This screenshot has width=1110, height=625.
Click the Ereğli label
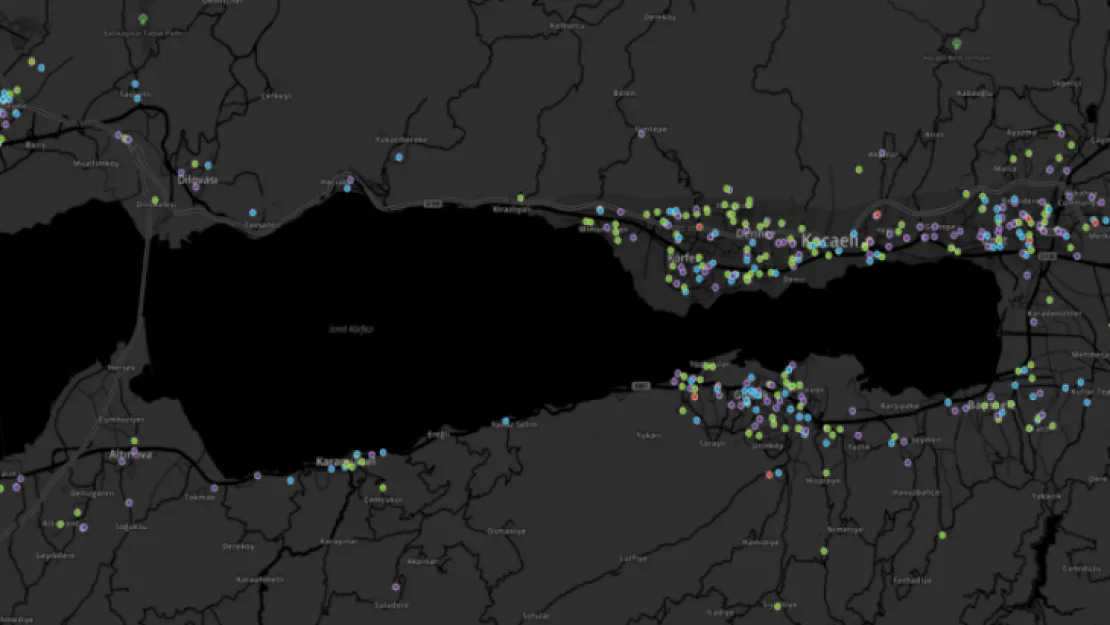pos(439,434)
